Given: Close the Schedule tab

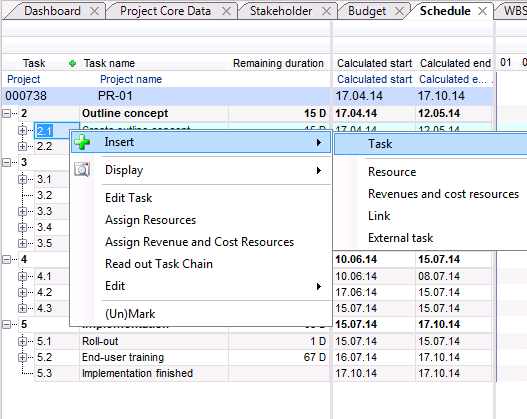Looking at the screenshot, I should coord(483,11).
